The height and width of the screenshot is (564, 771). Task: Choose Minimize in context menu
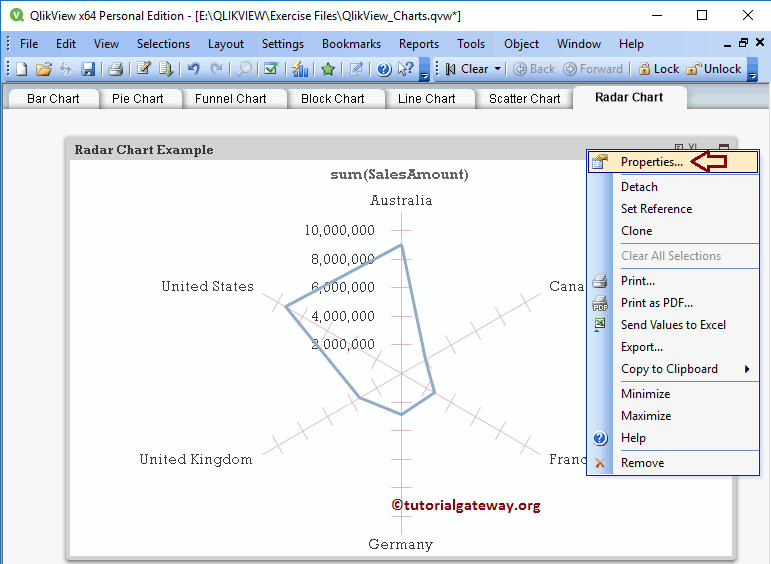pos(673,394)
